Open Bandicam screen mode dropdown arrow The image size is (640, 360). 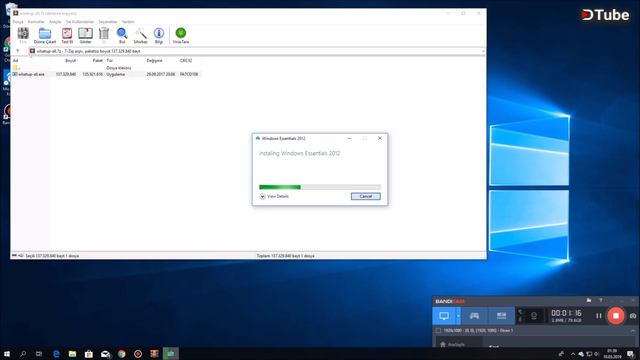[458, 316]
